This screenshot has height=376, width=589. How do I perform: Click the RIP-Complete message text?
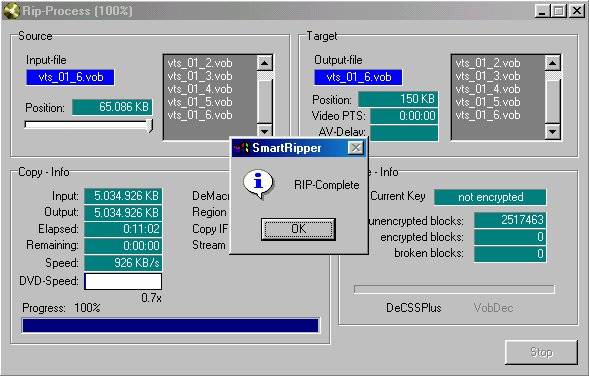[x=326, y=185]
